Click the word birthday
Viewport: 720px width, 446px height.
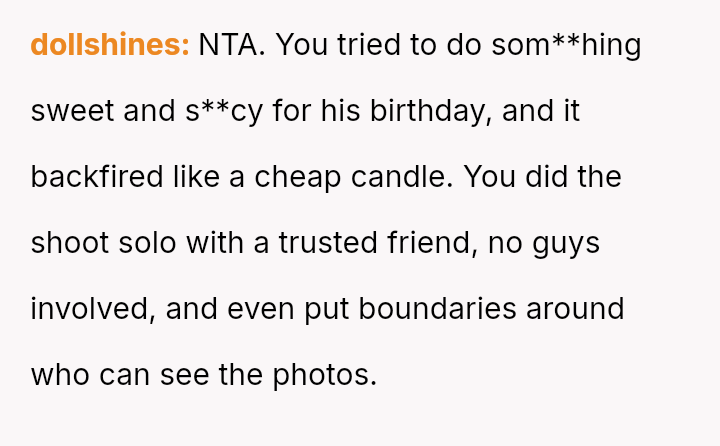(424, 111)
